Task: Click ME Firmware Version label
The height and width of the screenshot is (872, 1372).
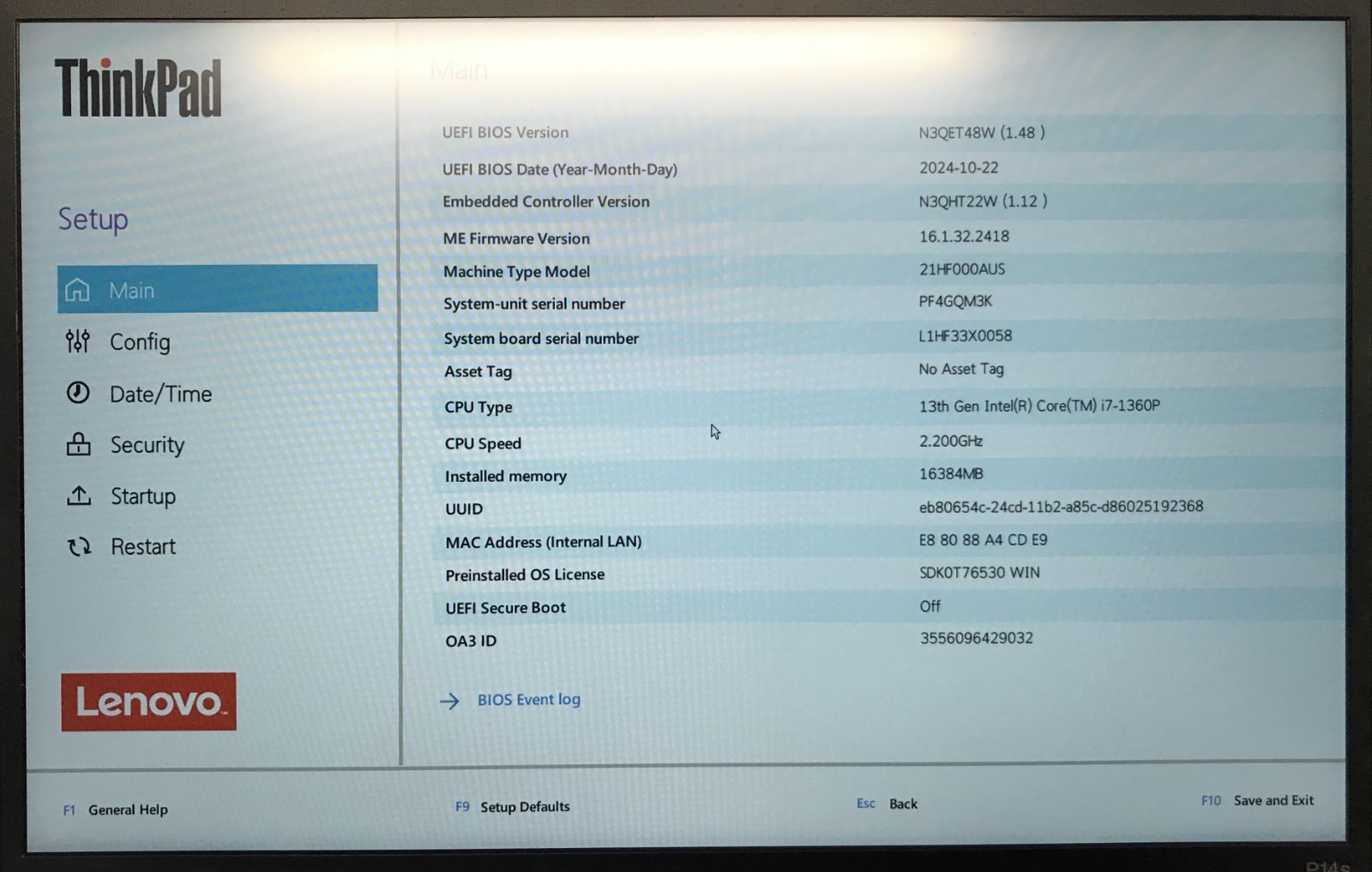Action: (x=516, y=238)
